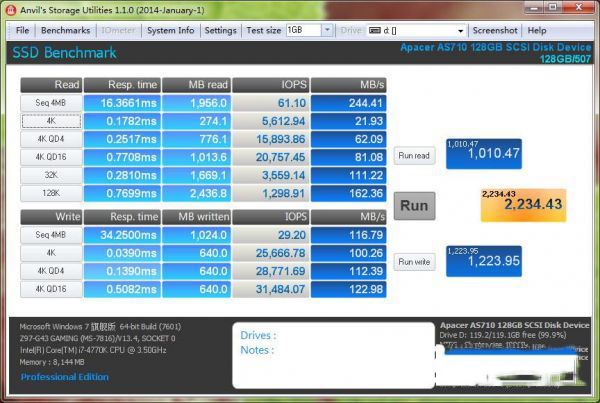This screenshot has width=600, height=403.
Task: Click the 15,893.86 IOPS cell
Action: 271,139
